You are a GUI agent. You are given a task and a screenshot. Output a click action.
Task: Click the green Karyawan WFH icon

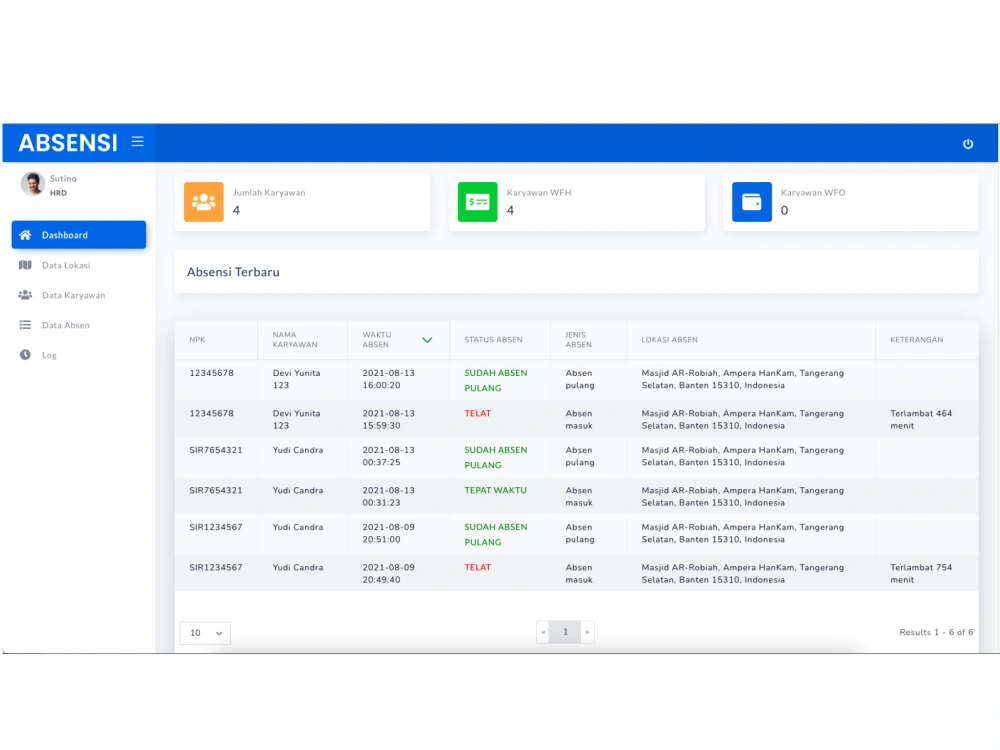(478, 202)
